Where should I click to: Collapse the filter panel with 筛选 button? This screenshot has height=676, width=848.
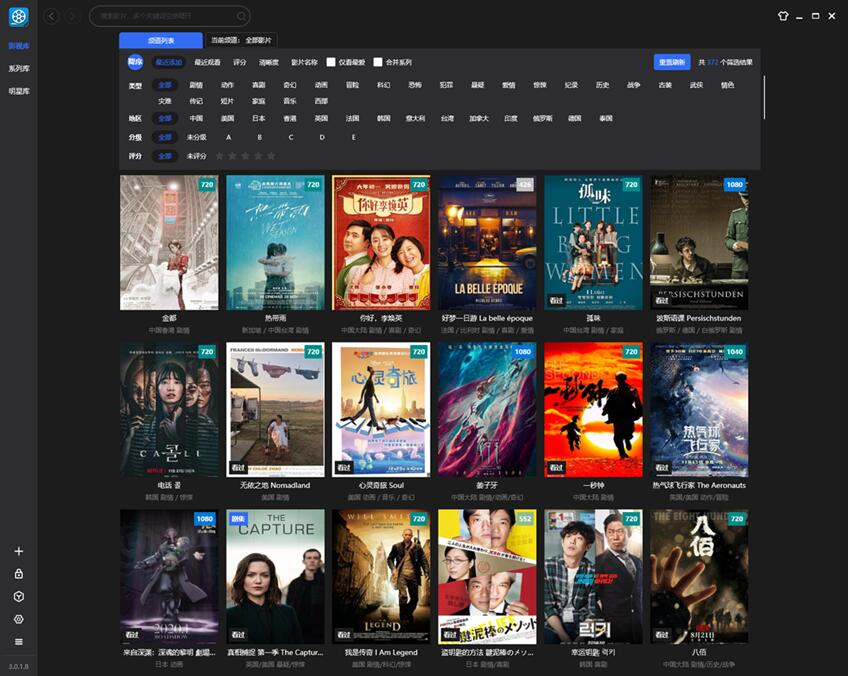[135, 62]
